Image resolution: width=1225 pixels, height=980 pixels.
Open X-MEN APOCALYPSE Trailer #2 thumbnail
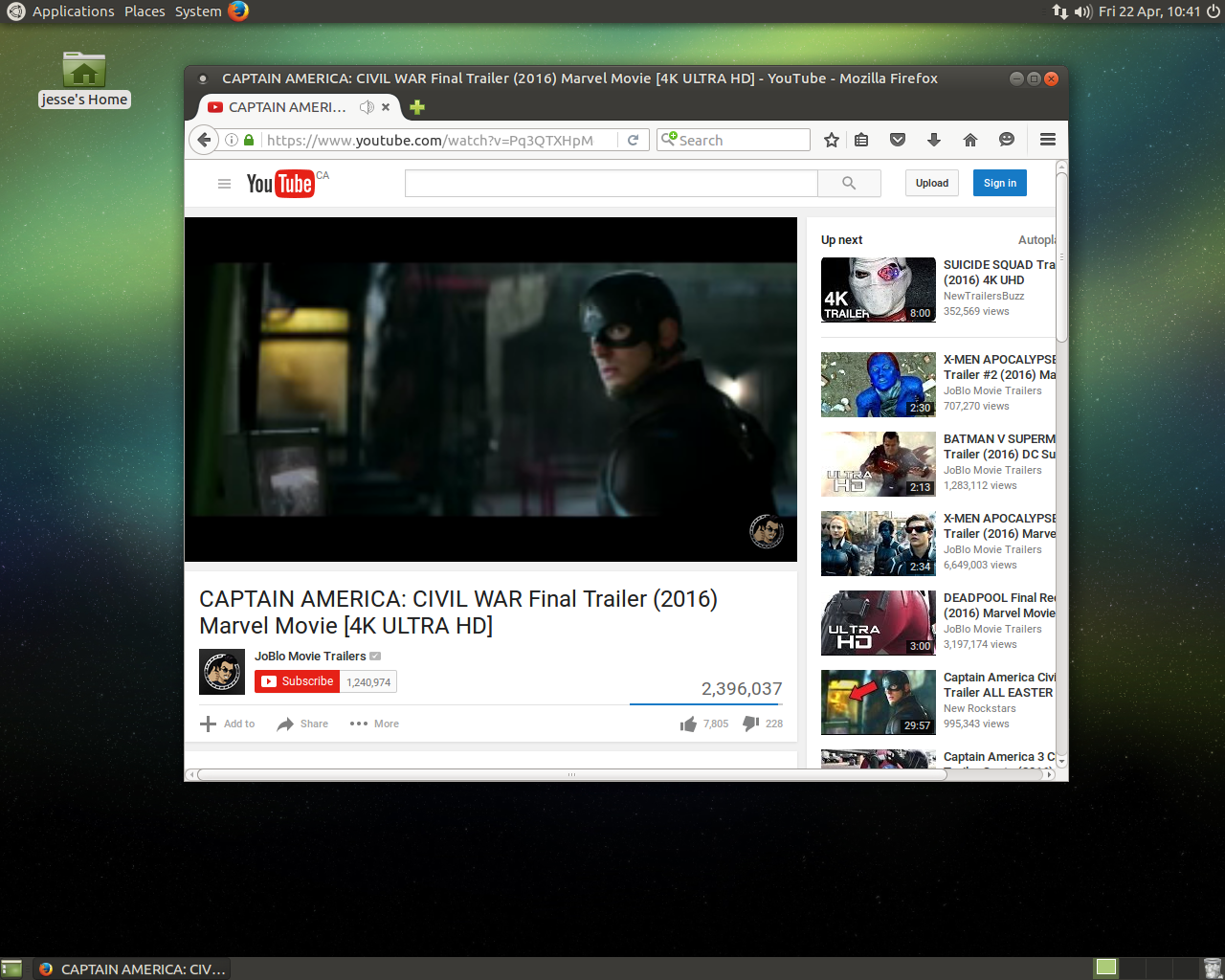pyautogui.click(x=879, y=384)
